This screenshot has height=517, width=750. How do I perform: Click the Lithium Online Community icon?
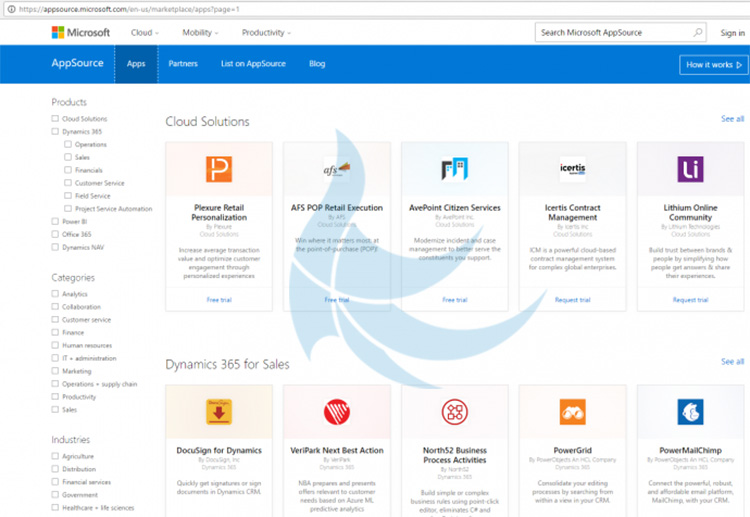click(690, 169)
